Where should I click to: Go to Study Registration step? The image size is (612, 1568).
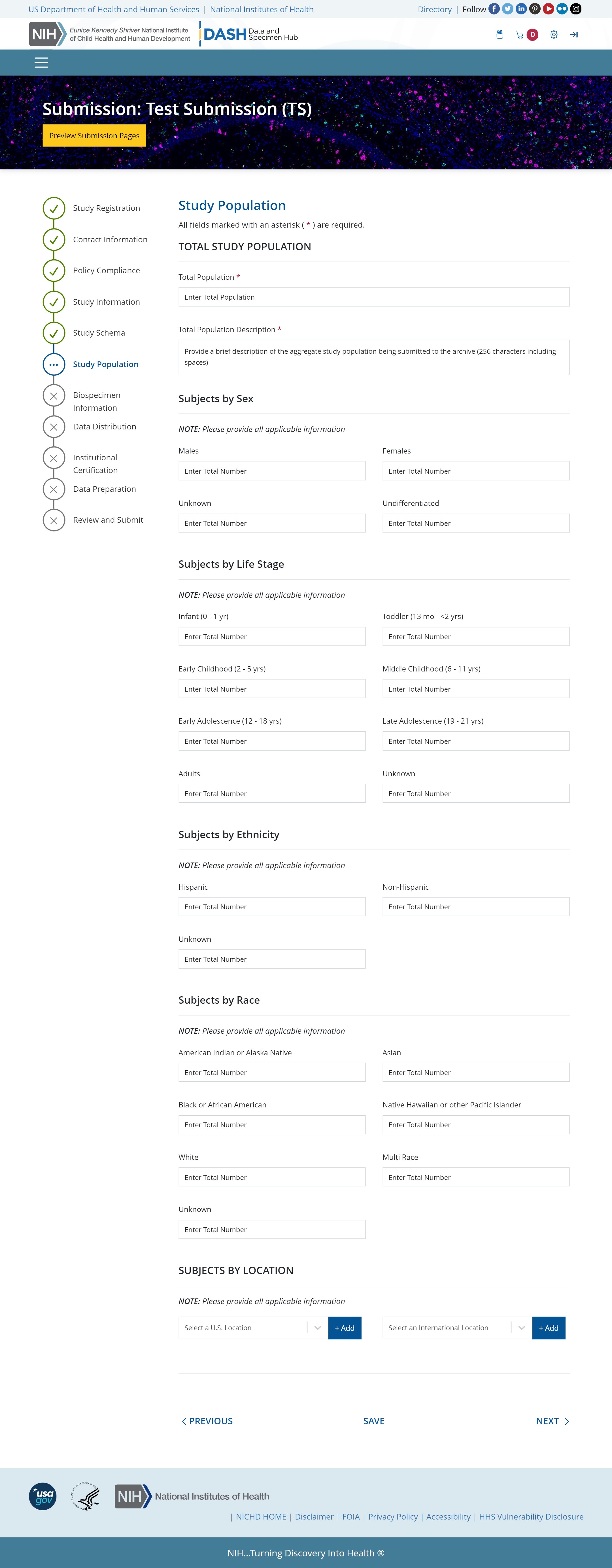coord(106,208)
